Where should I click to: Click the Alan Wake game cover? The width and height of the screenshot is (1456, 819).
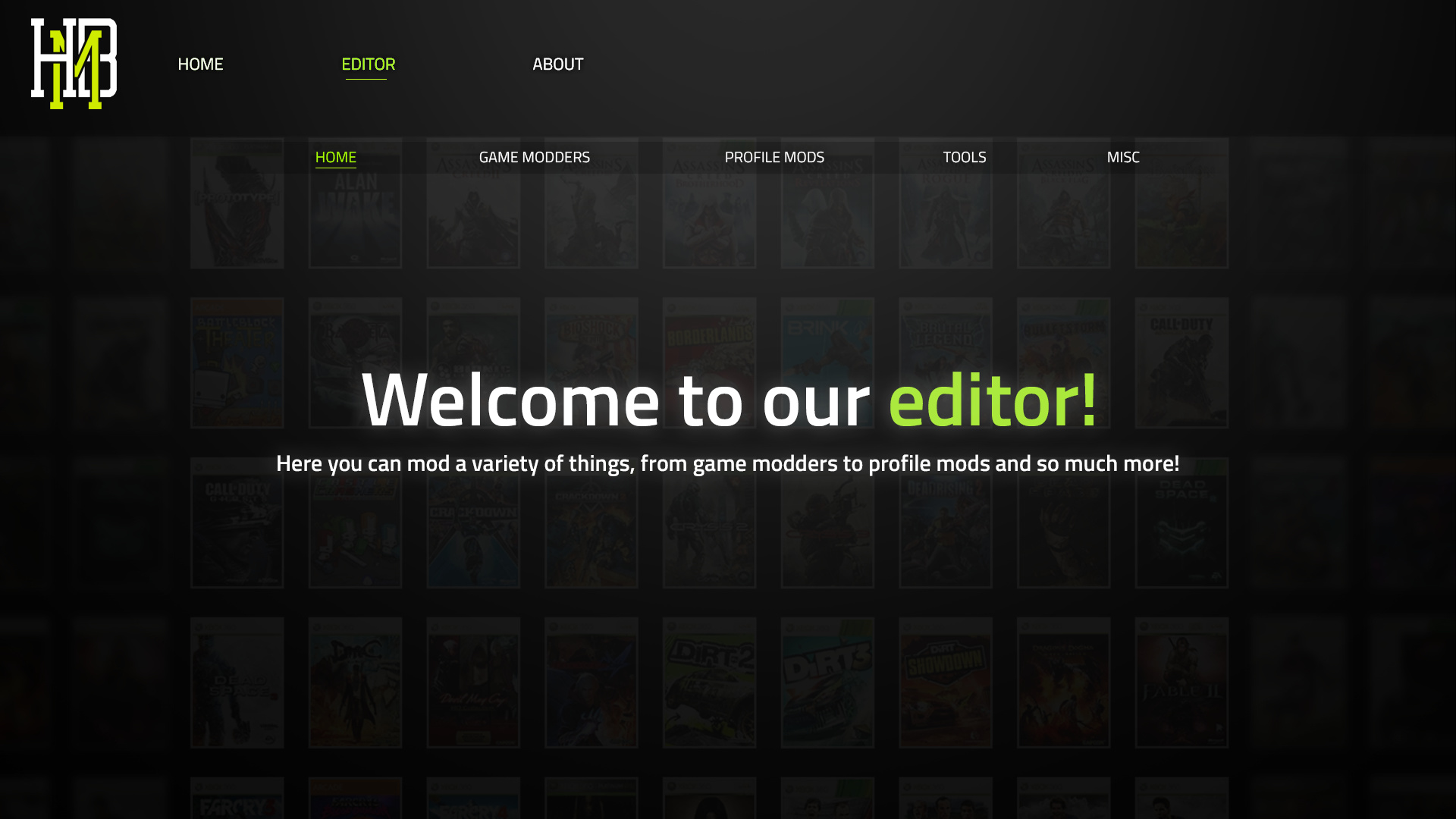pos(355,220)
